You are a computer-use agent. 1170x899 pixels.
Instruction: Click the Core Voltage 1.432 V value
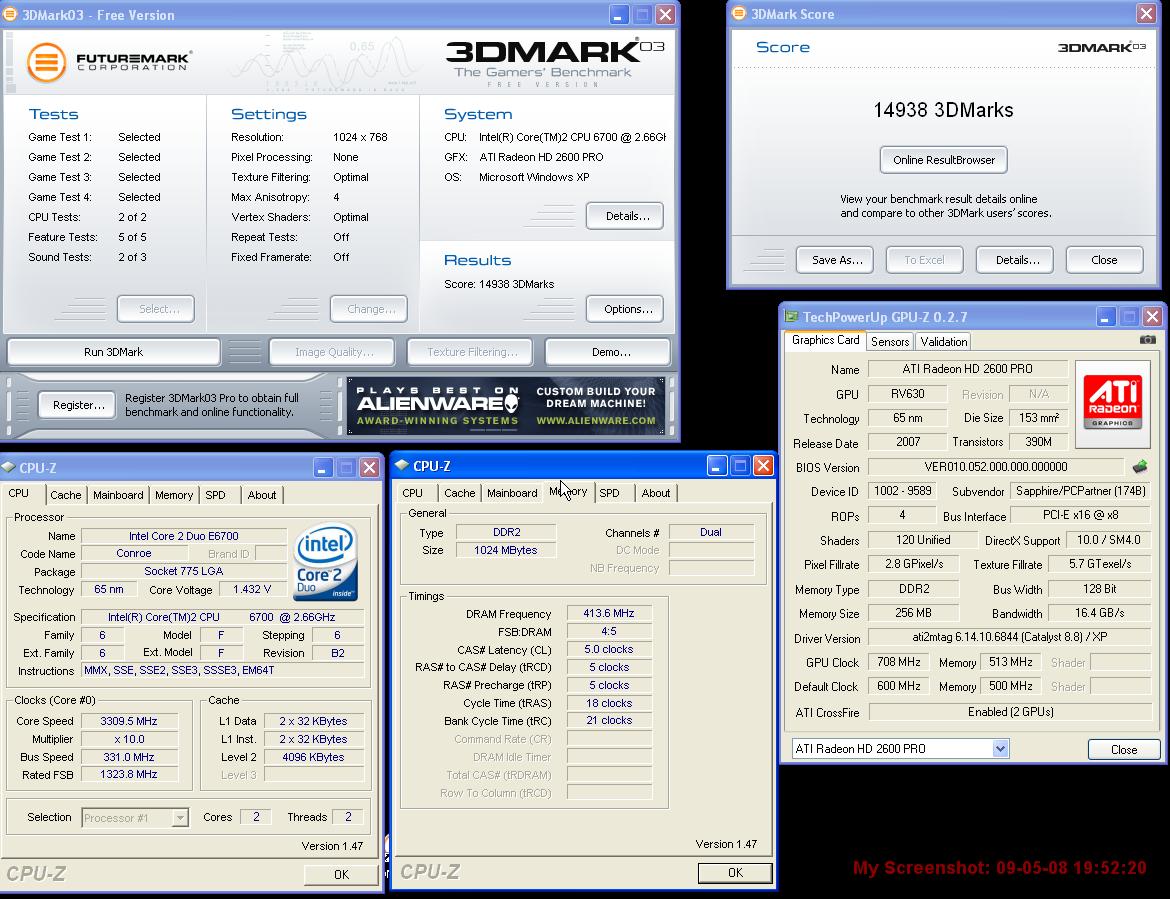pos(252,589)
